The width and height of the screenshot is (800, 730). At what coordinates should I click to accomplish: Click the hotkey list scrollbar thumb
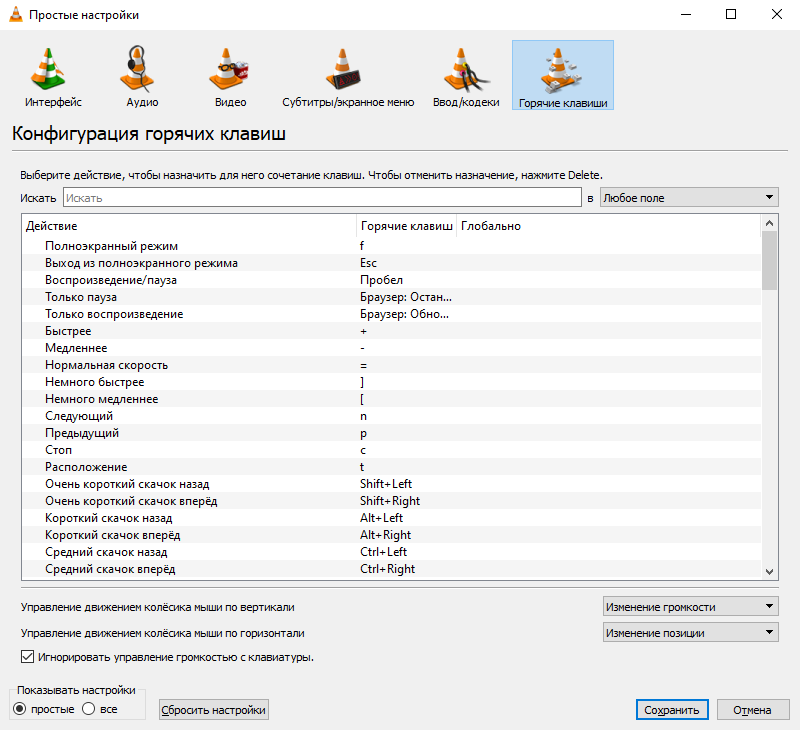(769, 261)
